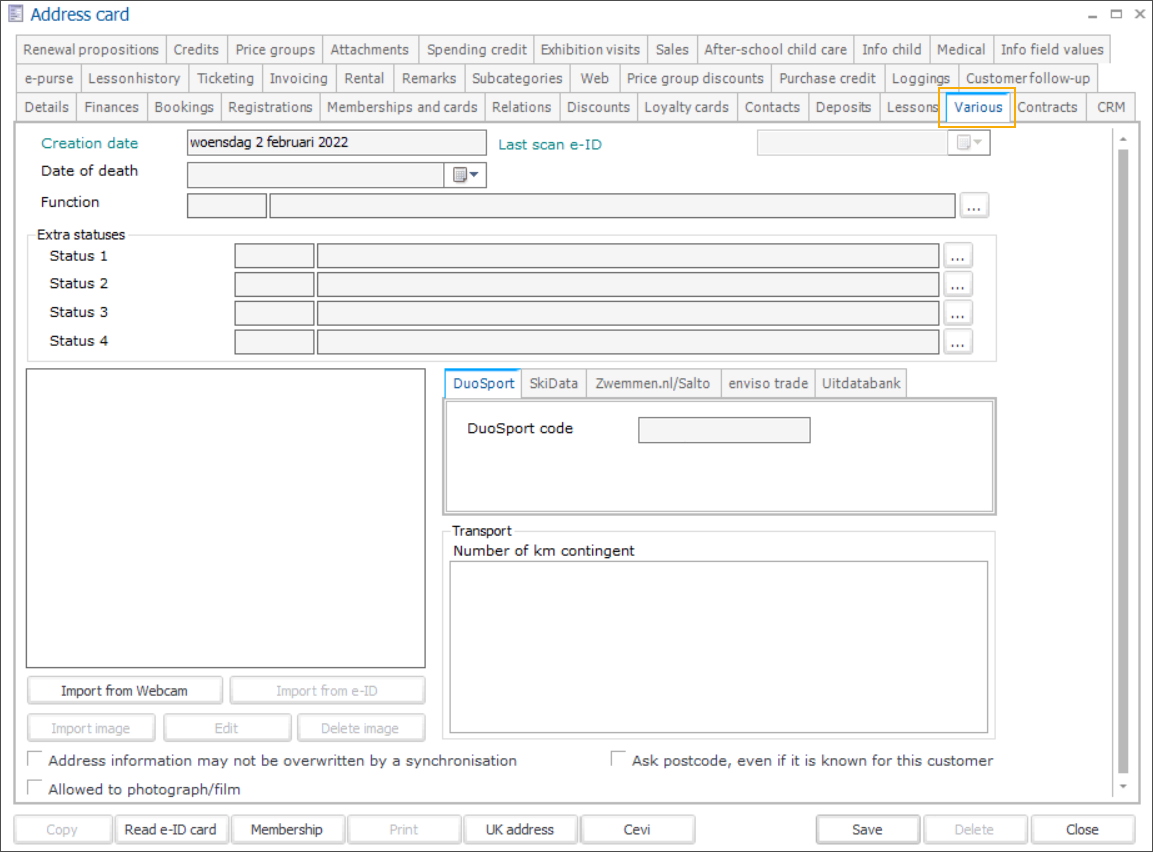Switch to the SkiData tab

pos(553,383)
